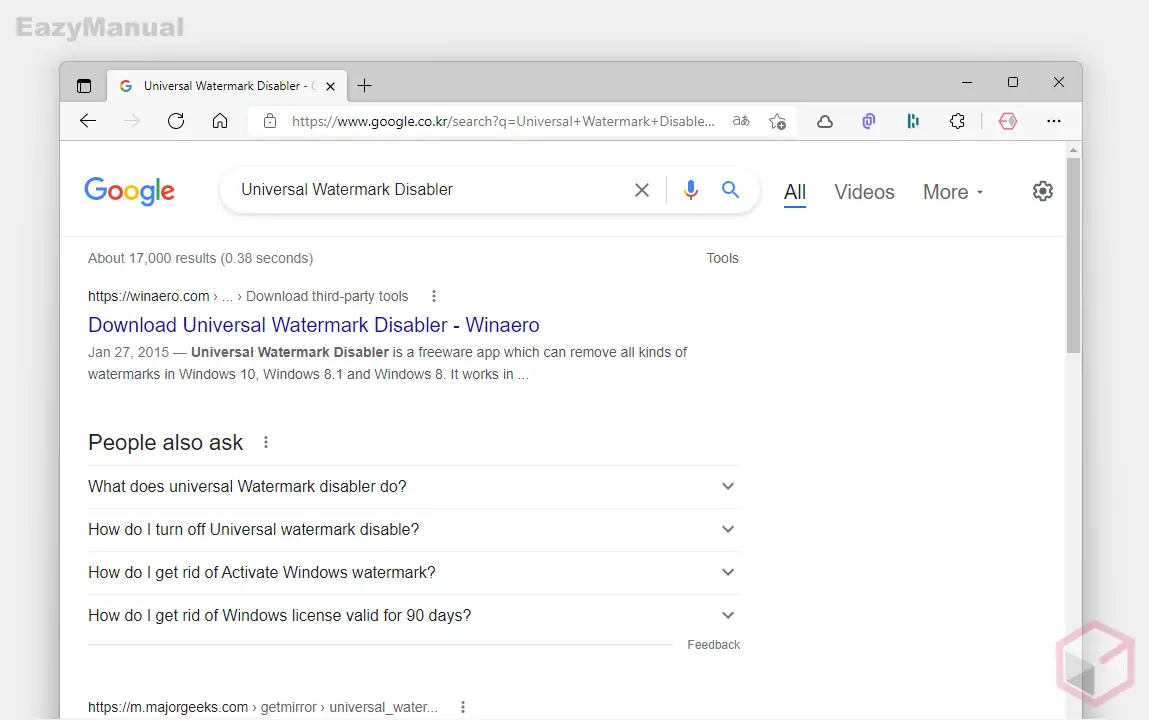Image resolution: width=1149 pixels, height=720 pixels.
Task: Open the purple paperclip extension
Action: point(869,121)
